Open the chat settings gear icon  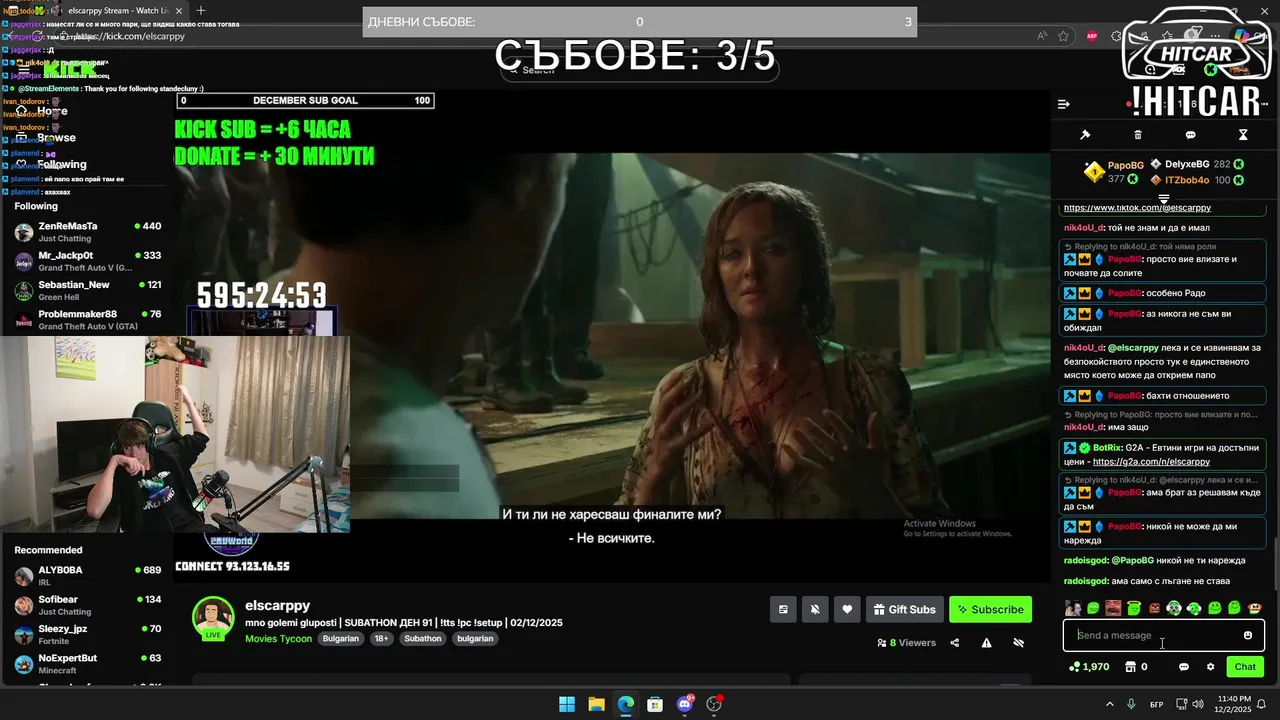coord(1210,667)
